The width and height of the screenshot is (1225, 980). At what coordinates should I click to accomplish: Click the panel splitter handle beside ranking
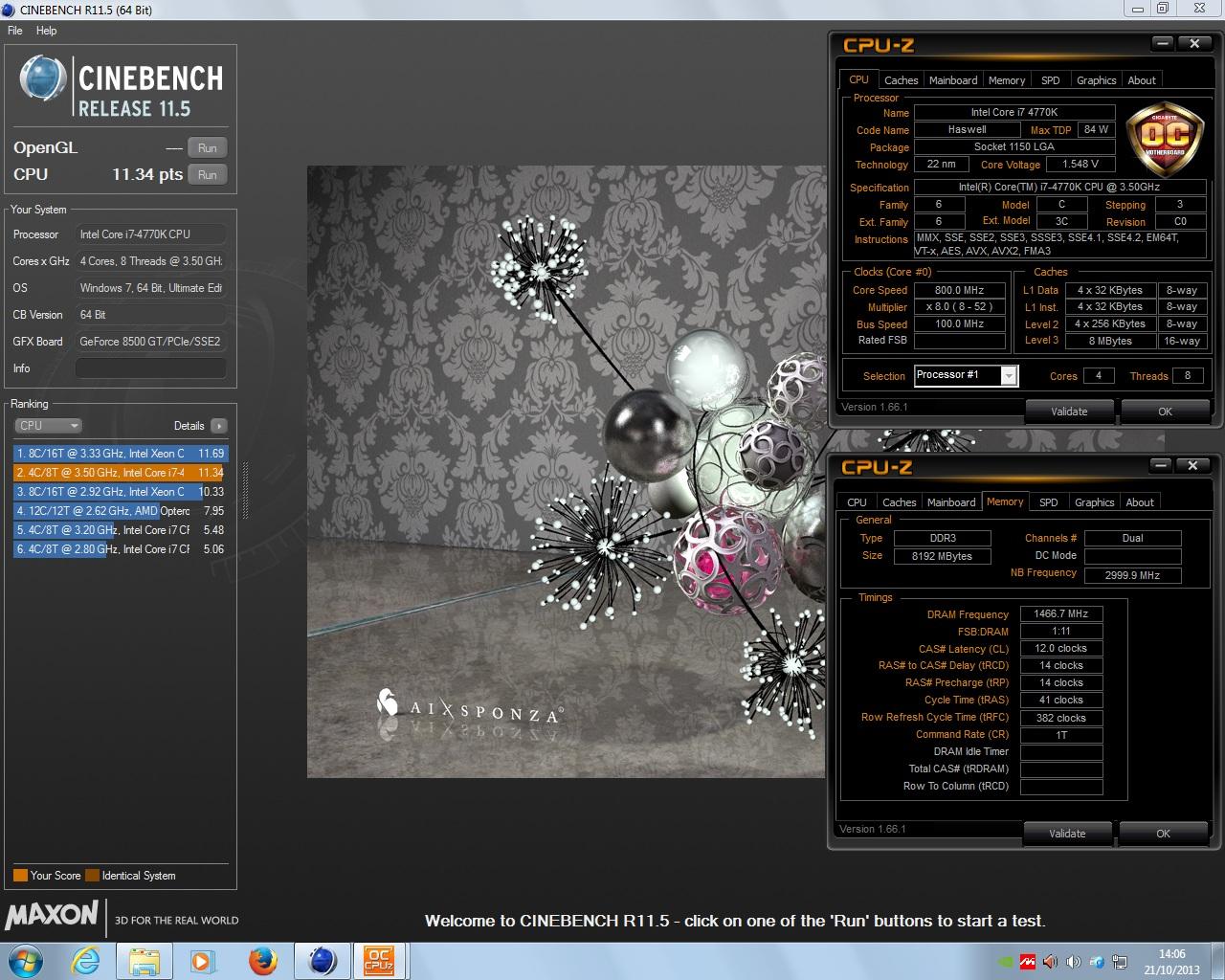(x=245, y=491)
